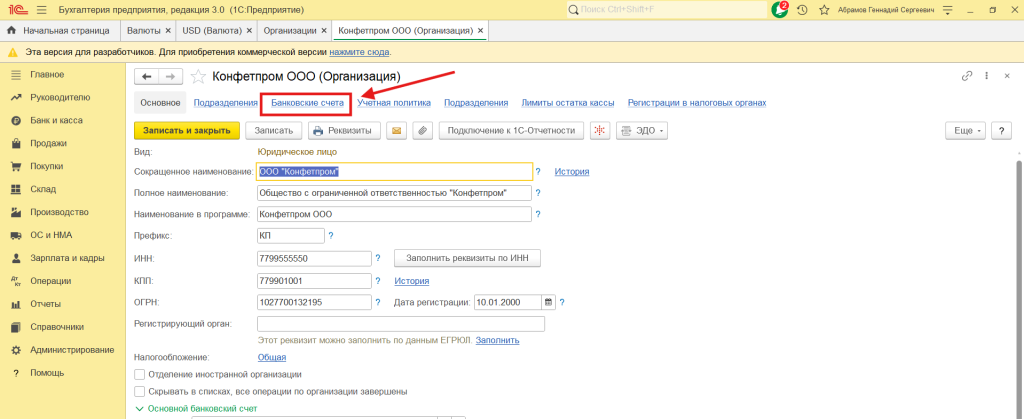1024x419 pixels.
Task: Open Учетная политика link
Action: (394, 103)
